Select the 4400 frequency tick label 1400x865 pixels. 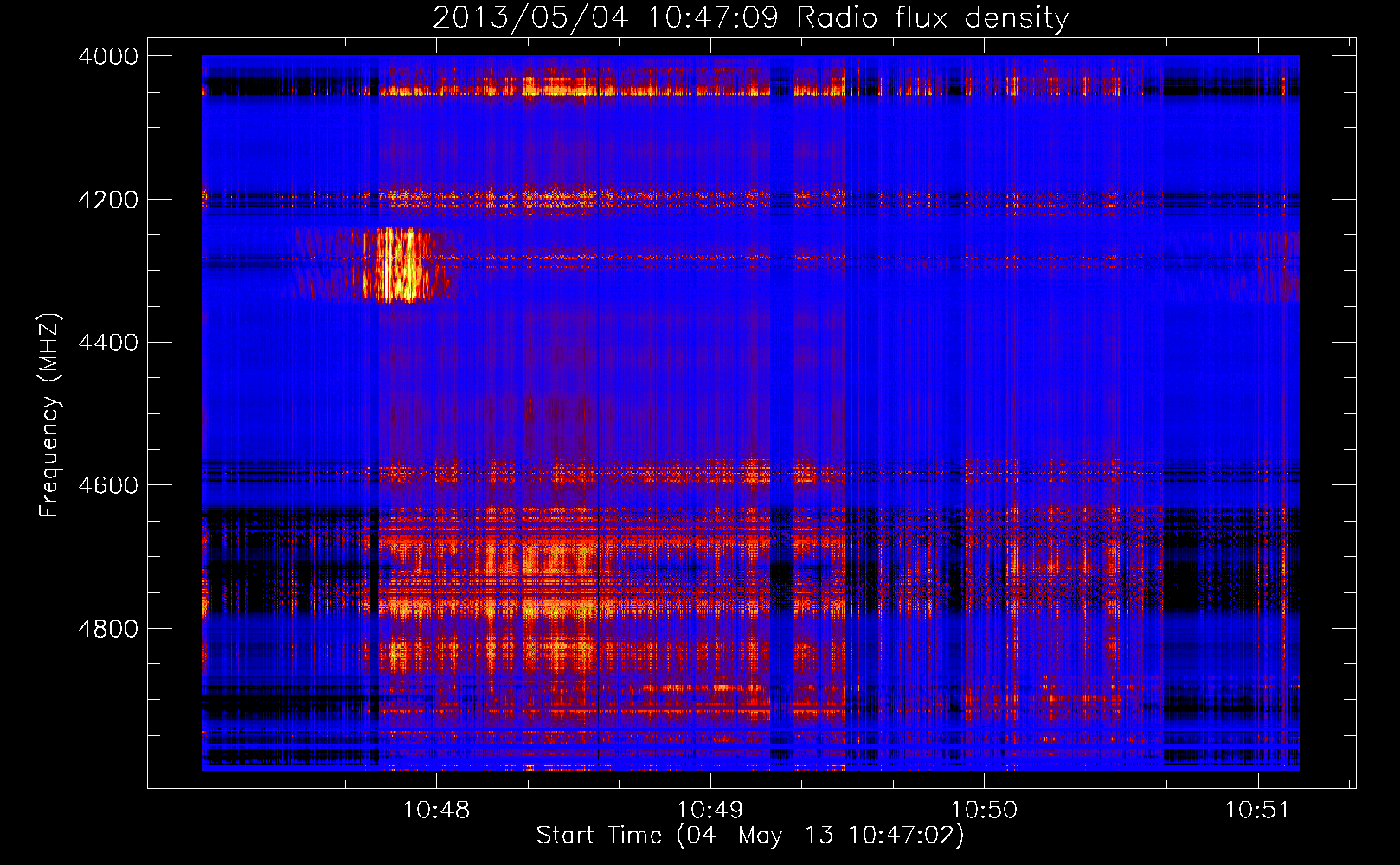click(108, 343)
